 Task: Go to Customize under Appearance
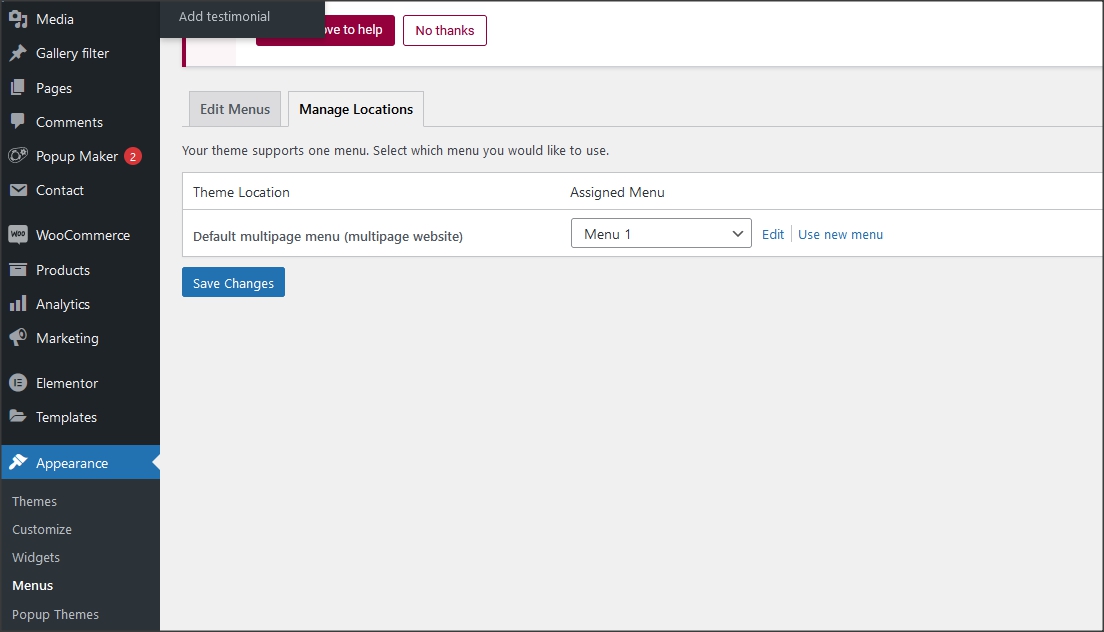tap(42, 529)
